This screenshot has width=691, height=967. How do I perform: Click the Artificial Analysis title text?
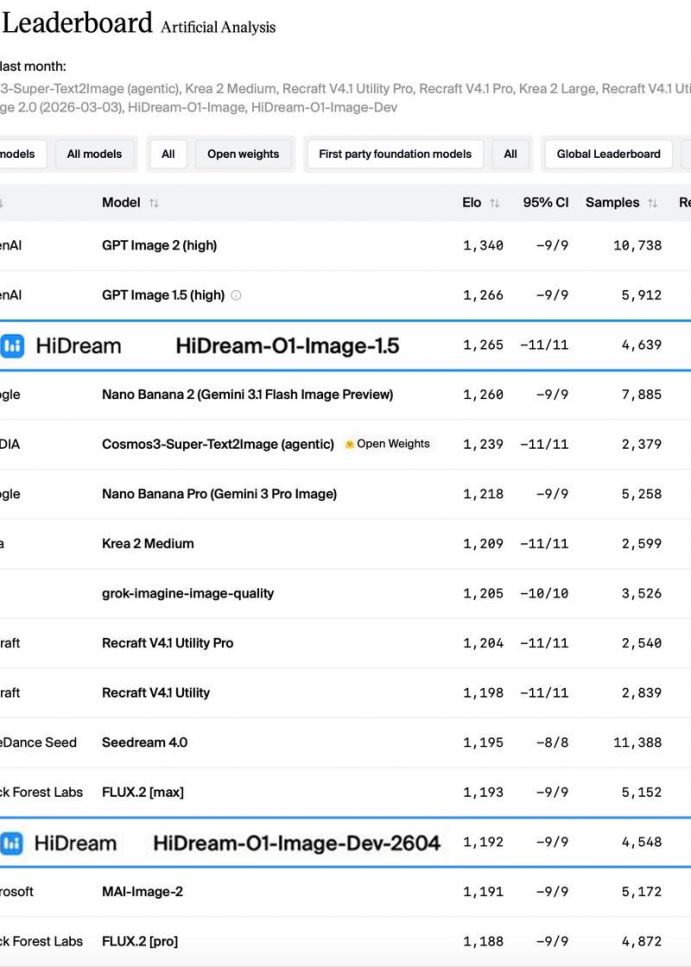(x=218, y=27)
